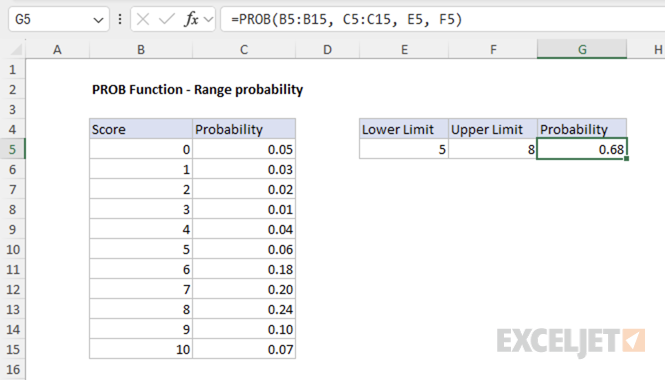The height and width of the screenshot is (380, 665).
Task: Click the Probability header in column C
Action: (x=244, y=129)
